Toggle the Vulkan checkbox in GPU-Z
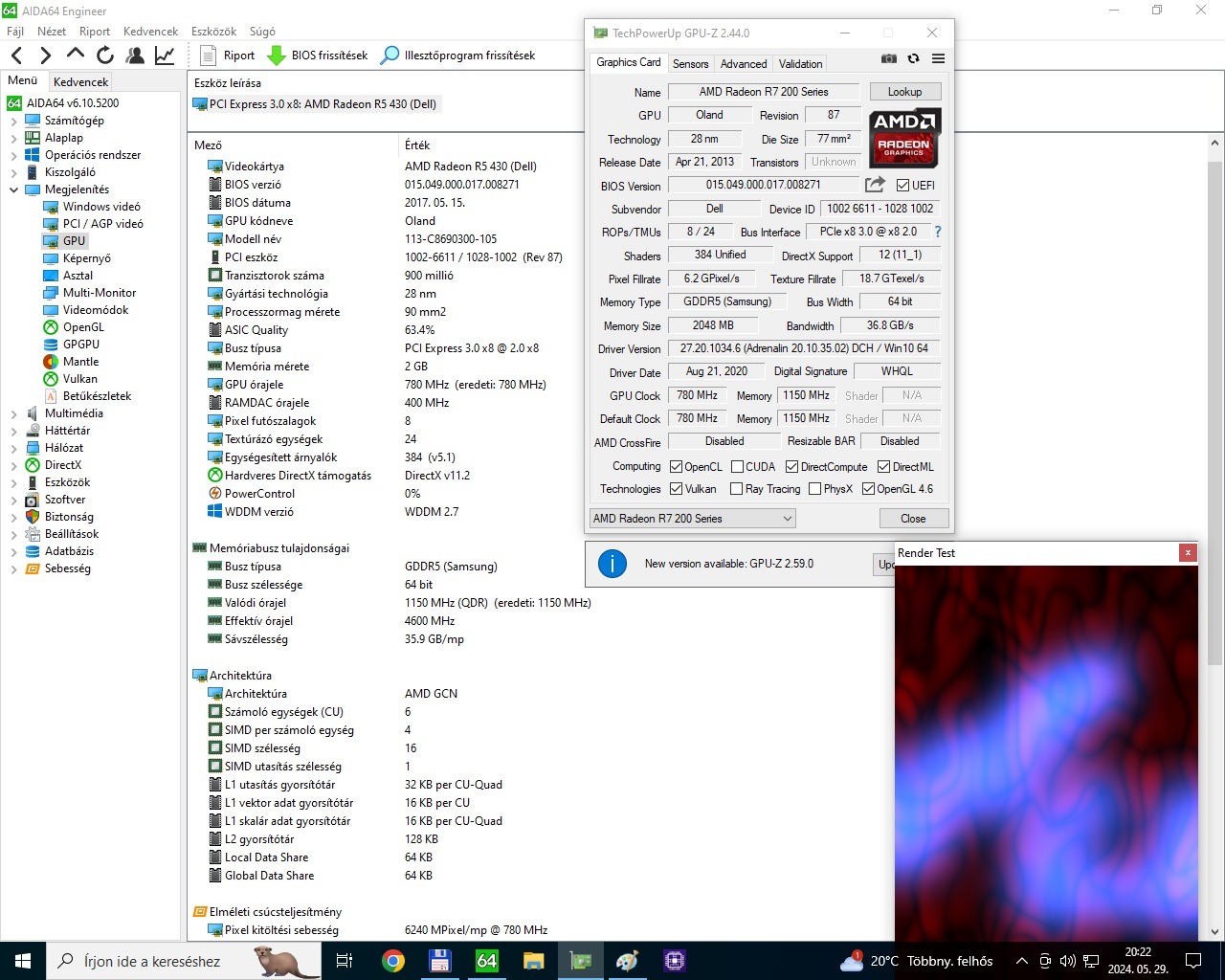Screen dimensions: 1225x980 [x=676, y=489]
